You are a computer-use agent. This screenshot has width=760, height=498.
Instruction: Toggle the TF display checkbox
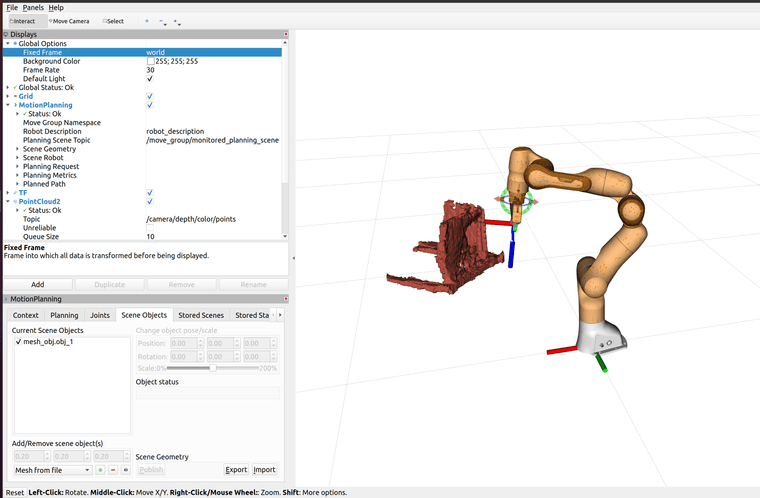point(150,193)
